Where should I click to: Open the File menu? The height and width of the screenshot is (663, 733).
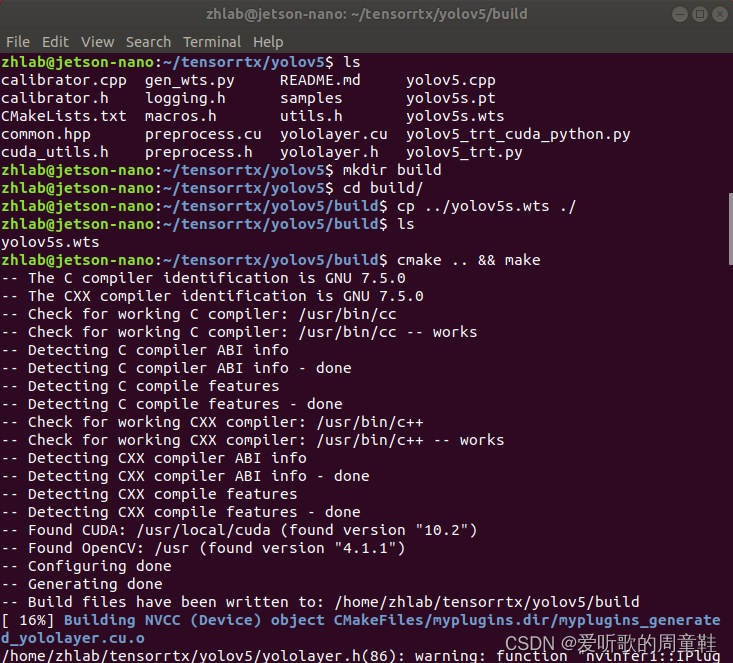click(x=18, y=42)
